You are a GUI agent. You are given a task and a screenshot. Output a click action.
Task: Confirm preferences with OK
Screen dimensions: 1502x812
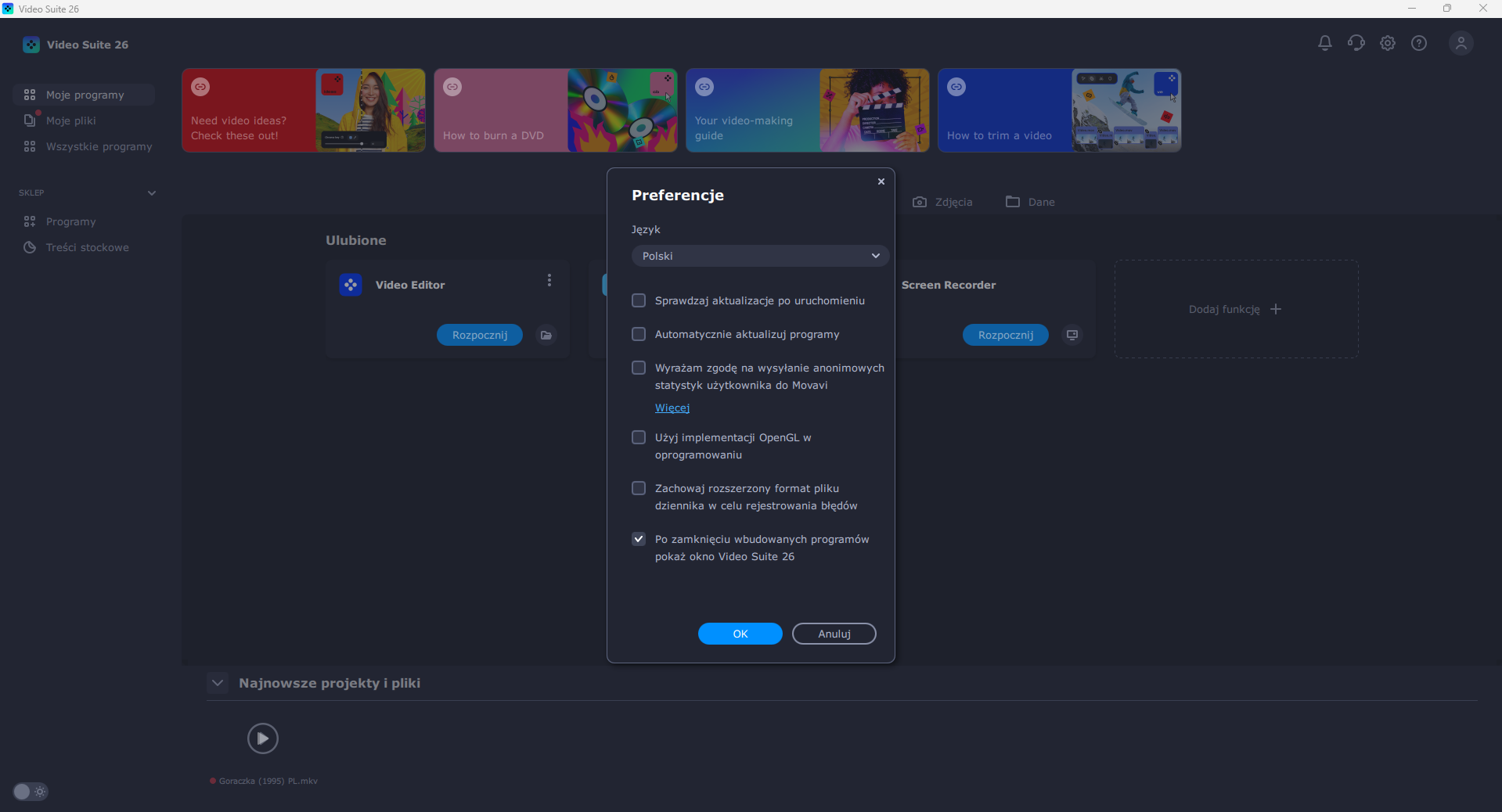(740, 634)
